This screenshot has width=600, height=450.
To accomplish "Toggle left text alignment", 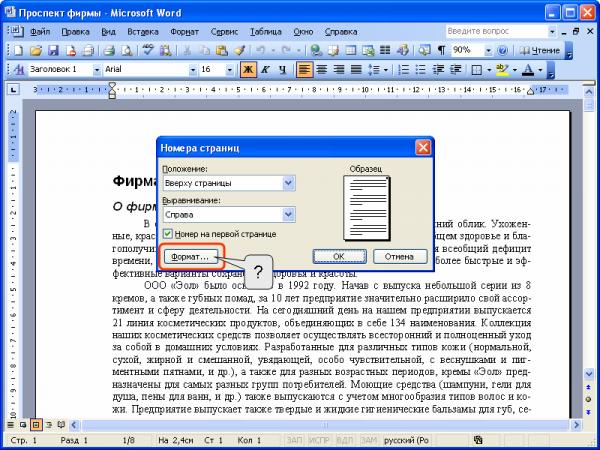I will 304,70.
